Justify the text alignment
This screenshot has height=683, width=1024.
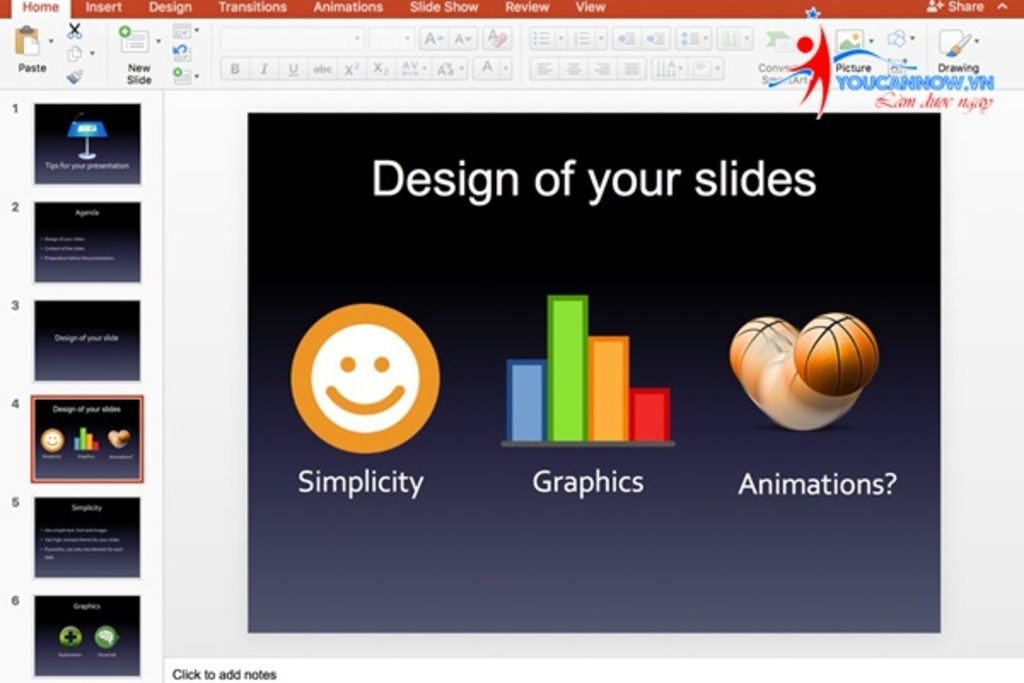tap(632, 69)
